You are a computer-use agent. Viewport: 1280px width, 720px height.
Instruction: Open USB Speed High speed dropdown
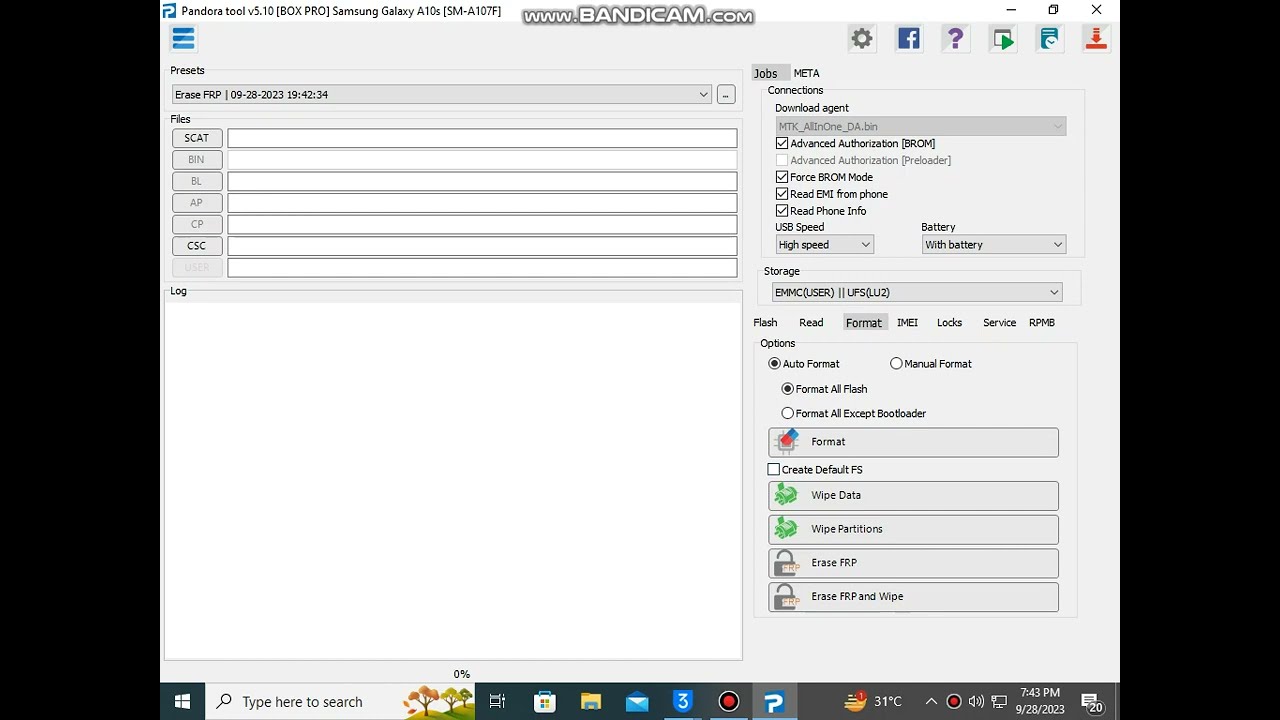(825, 245)
